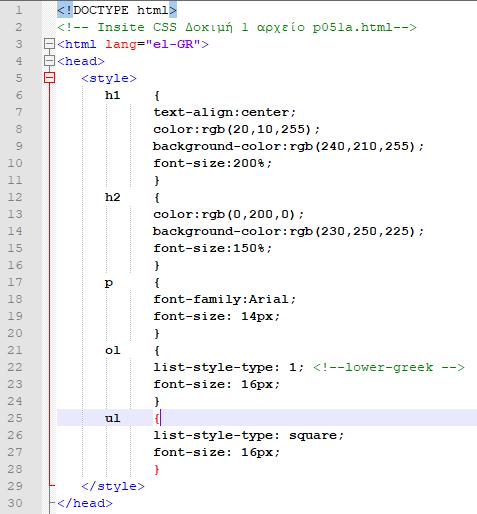477x514 pixels.
Task: Click the closing </head> tag
Action: [85, 503]
